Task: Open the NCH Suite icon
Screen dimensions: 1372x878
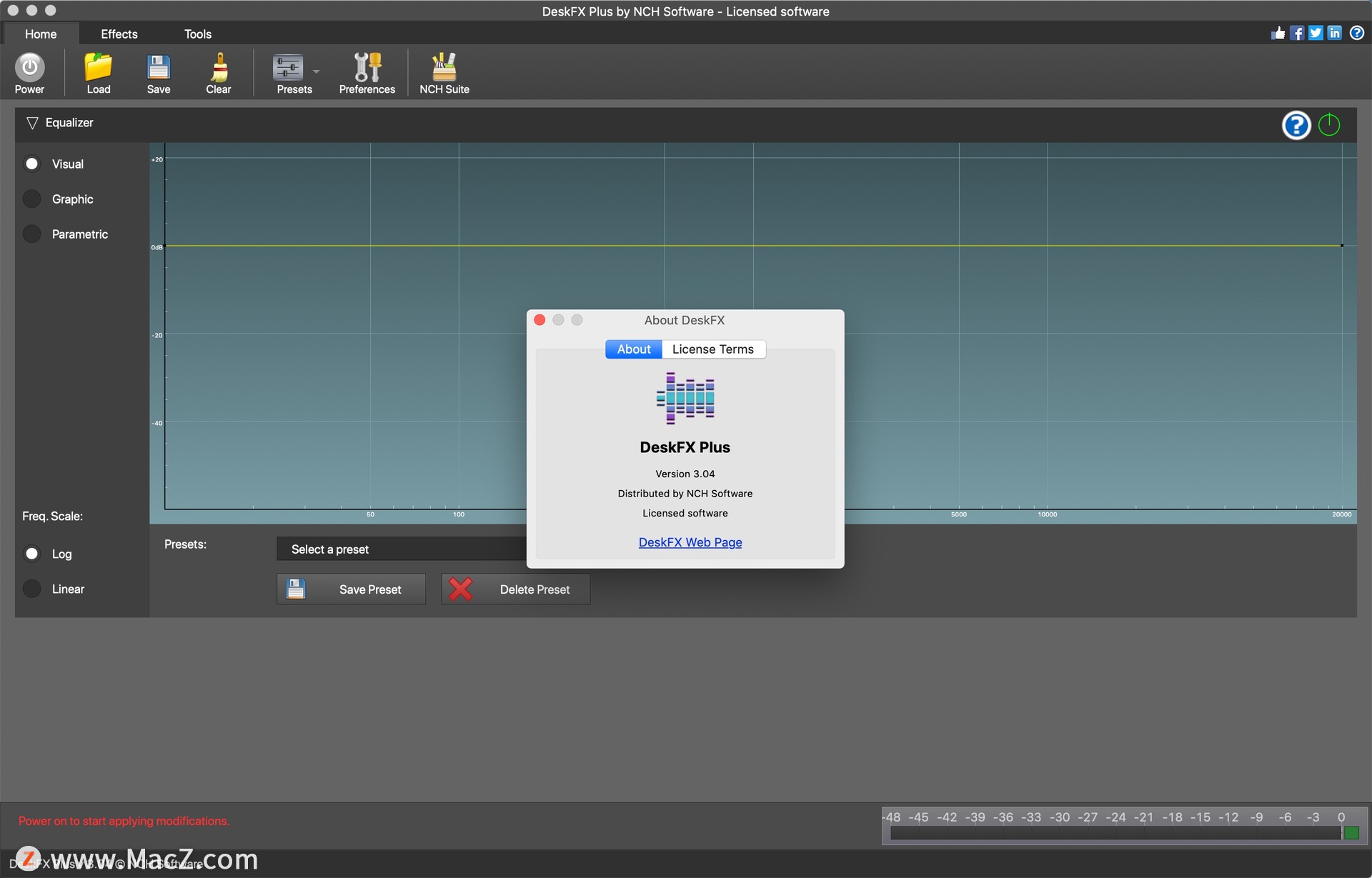Action: tap(444, 67)
